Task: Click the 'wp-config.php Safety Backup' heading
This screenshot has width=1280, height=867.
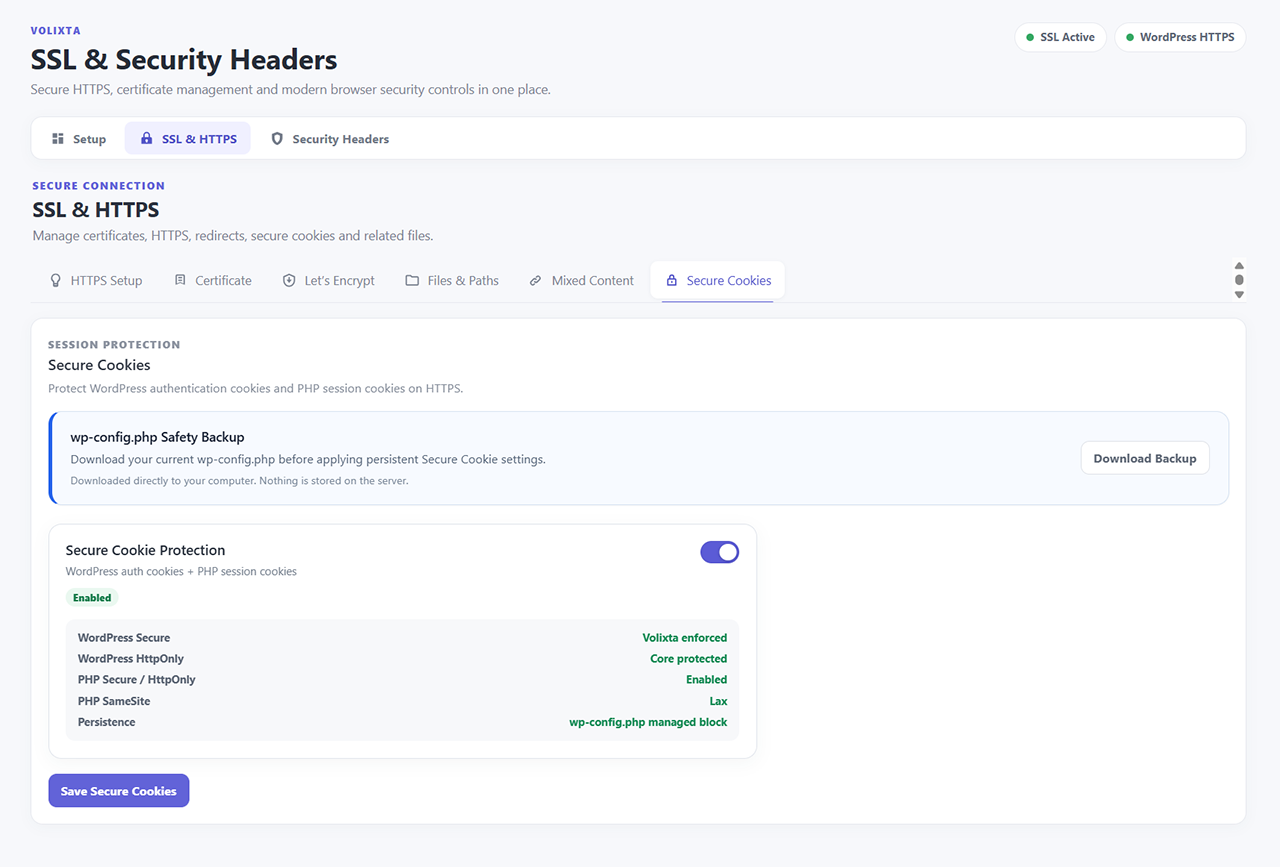Action: tap(157, 437)
